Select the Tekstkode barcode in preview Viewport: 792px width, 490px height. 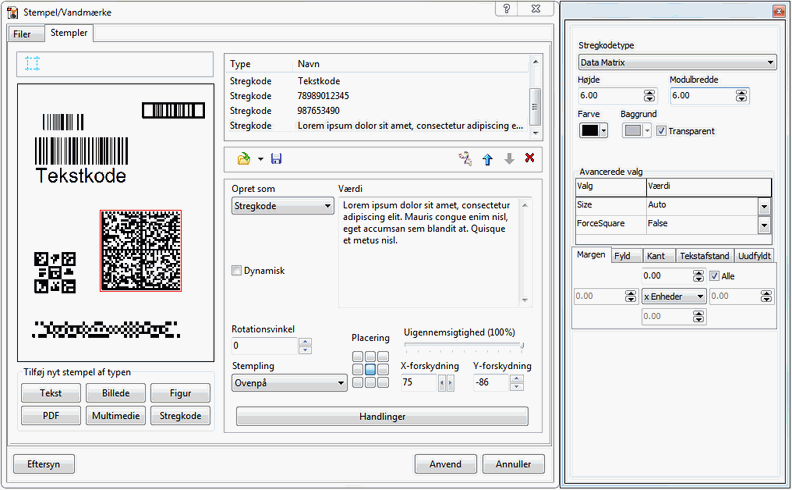pyautogui.click(x=81, y=161)
